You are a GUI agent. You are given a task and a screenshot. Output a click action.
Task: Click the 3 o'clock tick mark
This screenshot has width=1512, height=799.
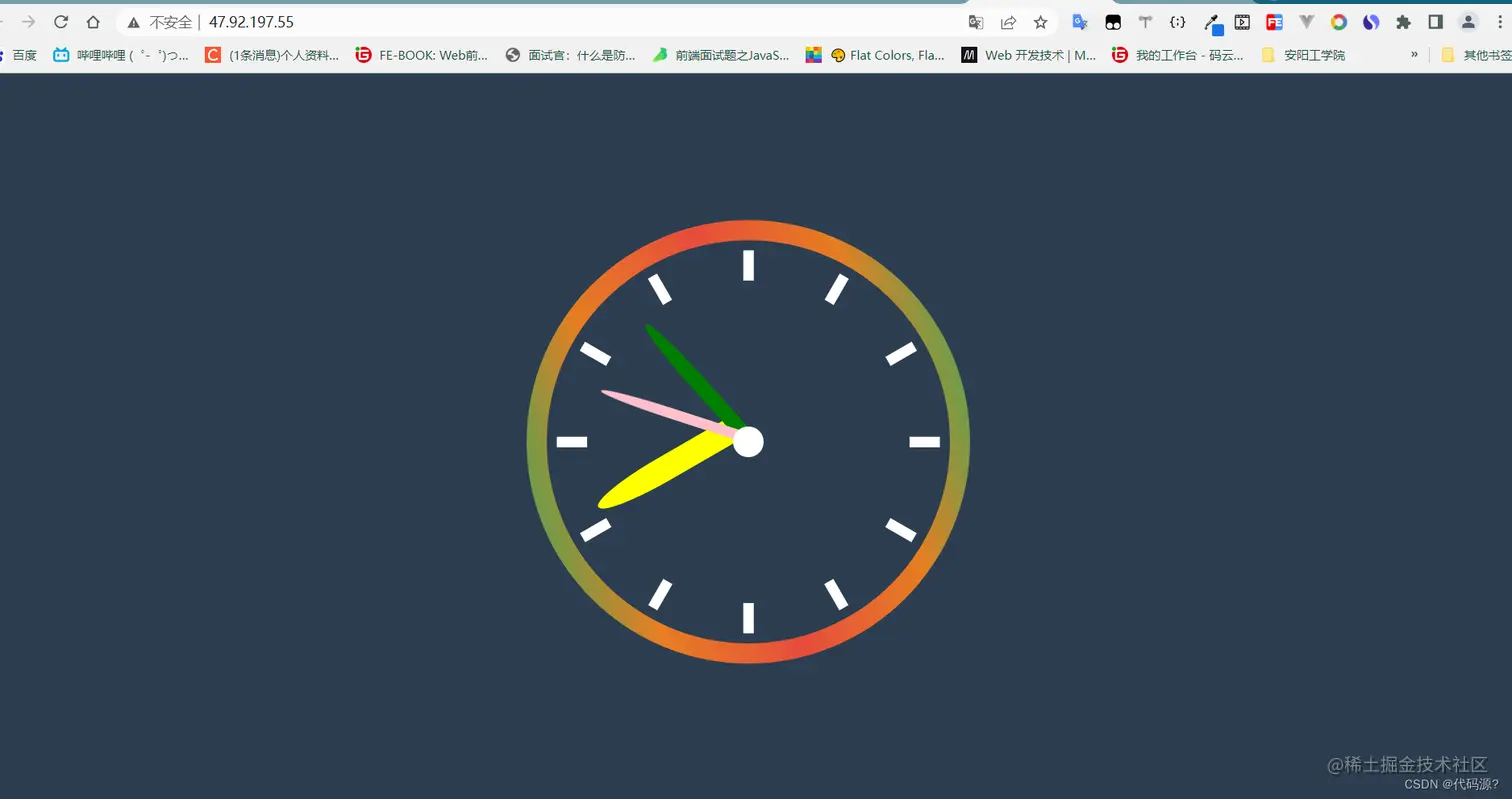point(924,442)
